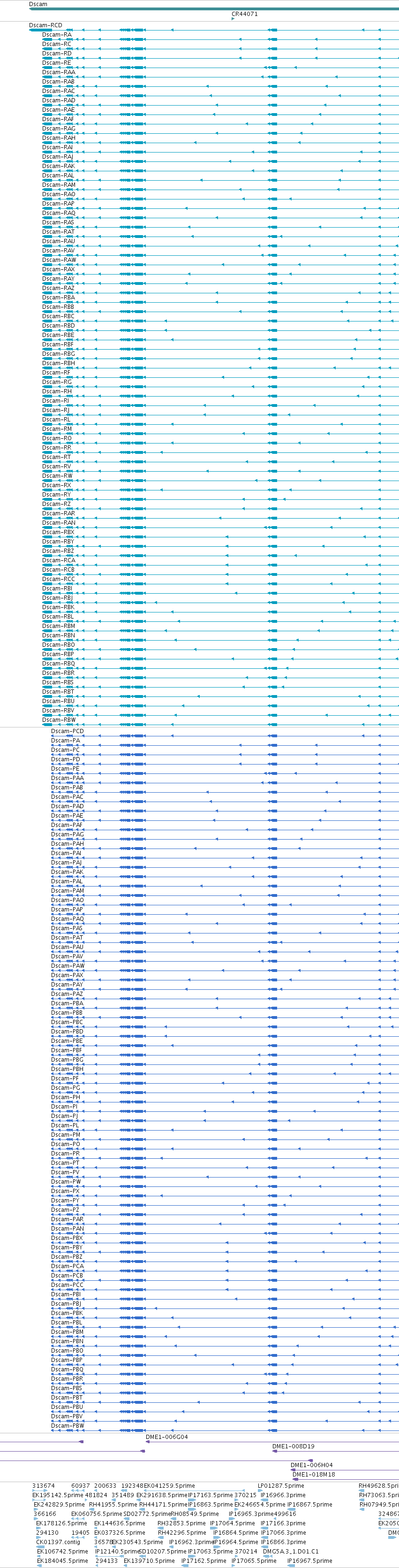Select the Dscam-PAM protein label
This screenshot has height=1568, width=399.
(x=68, y=890)
